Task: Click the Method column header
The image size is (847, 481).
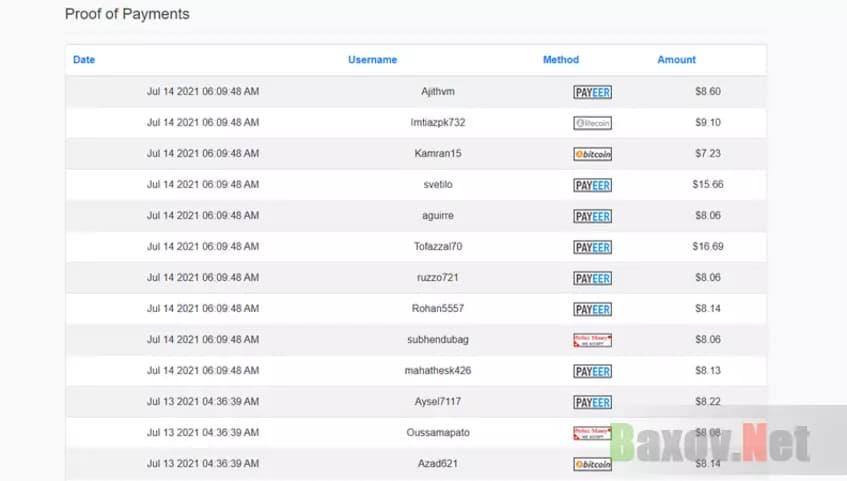Action: (x=560, y=60)
